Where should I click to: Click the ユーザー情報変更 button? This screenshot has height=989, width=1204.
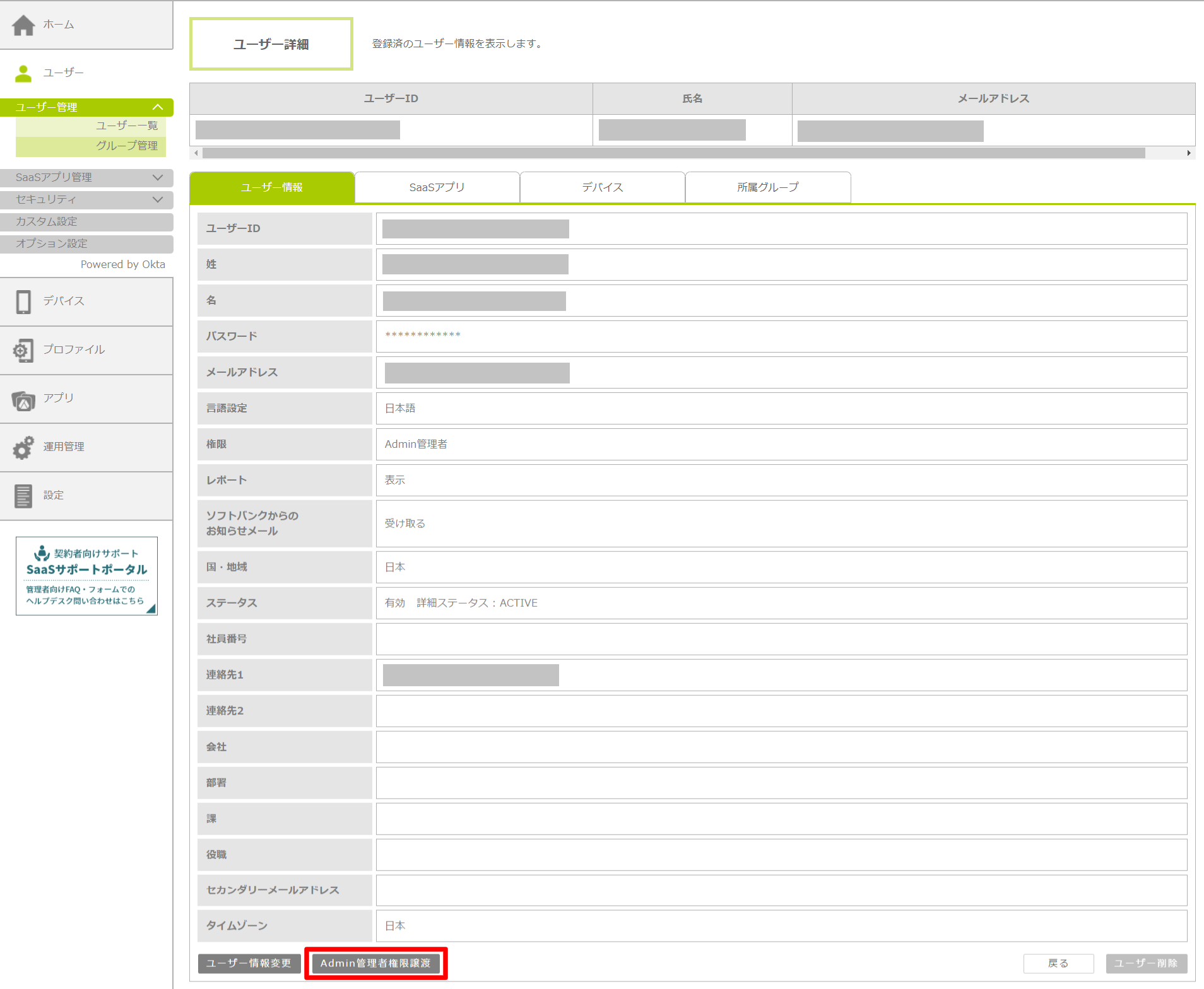(249, 963)
